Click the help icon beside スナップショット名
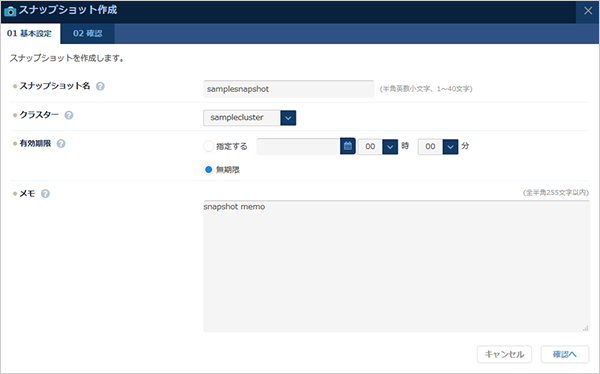The image size is (600, 374). point(100,86)
